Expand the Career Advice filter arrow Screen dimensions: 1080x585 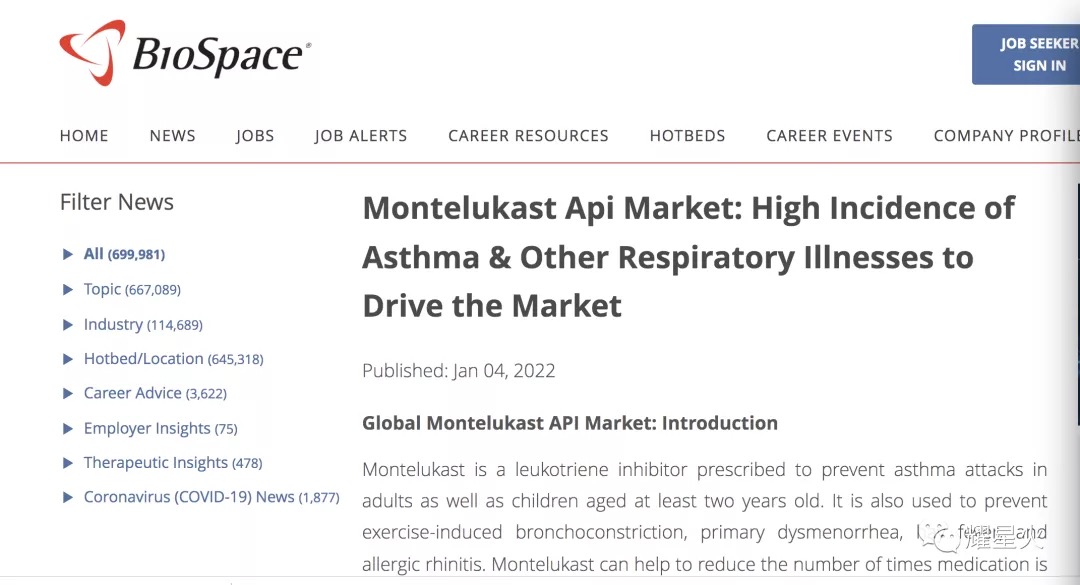tap(68, 393)
